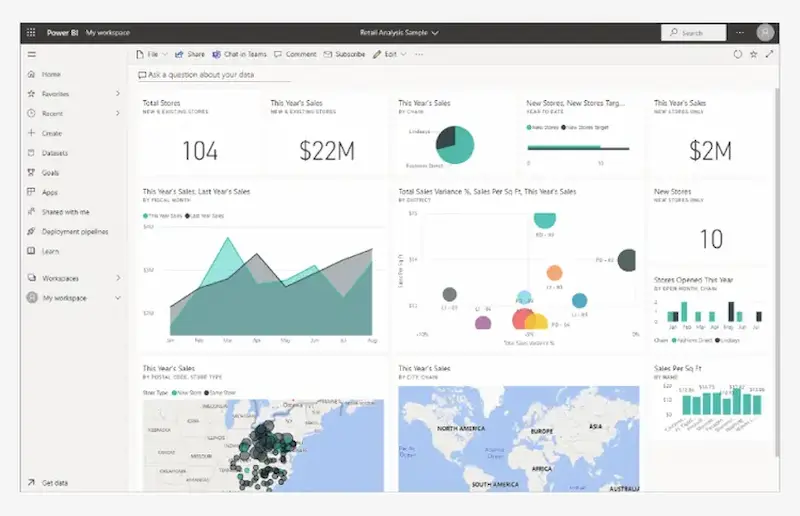Click the dashboard vertical scrollbar
Screen dimensions: 800x516
click(x=777, y=272)
